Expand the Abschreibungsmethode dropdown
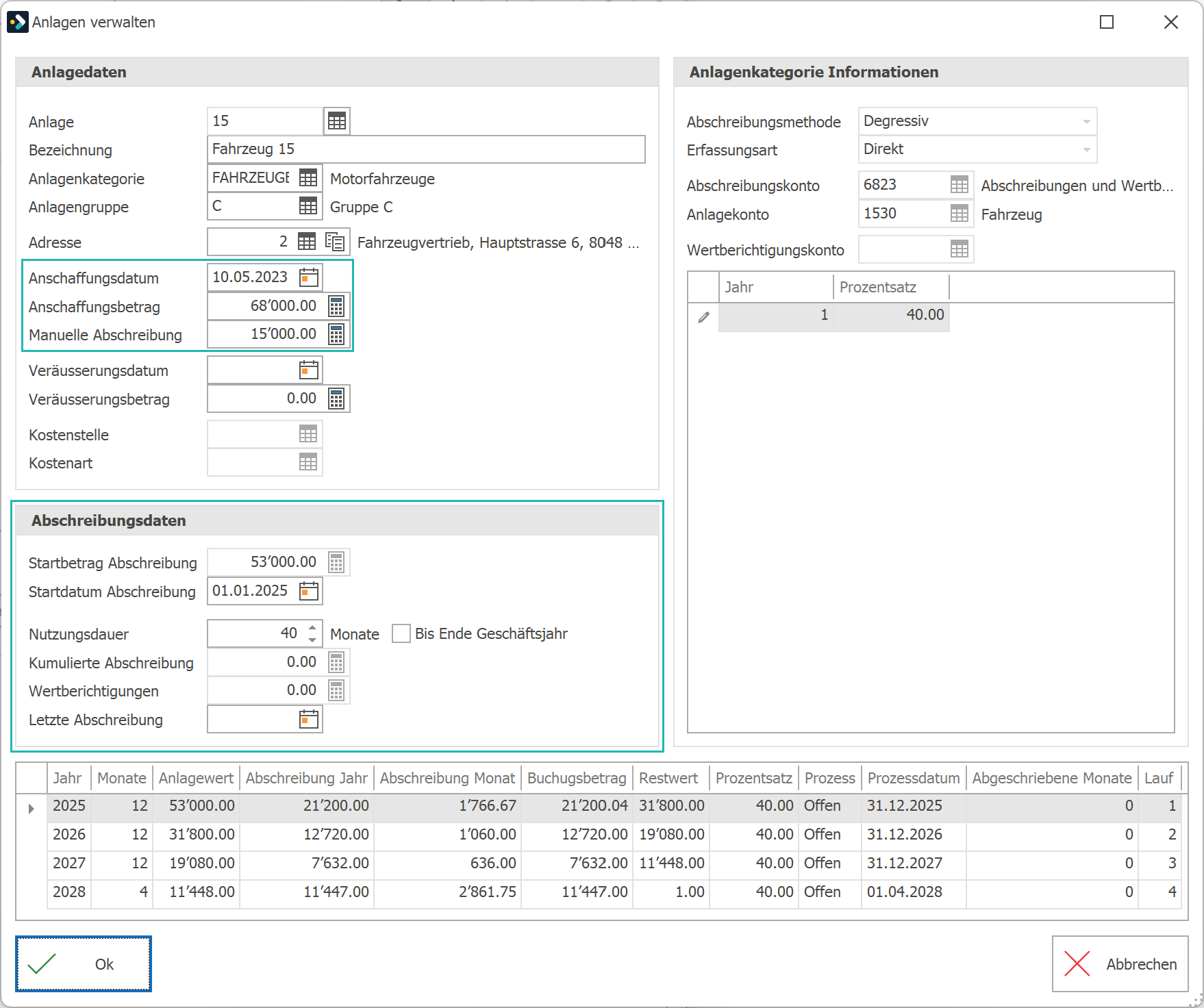This screenshot has height=1008, width=1204. (1086, 122)
